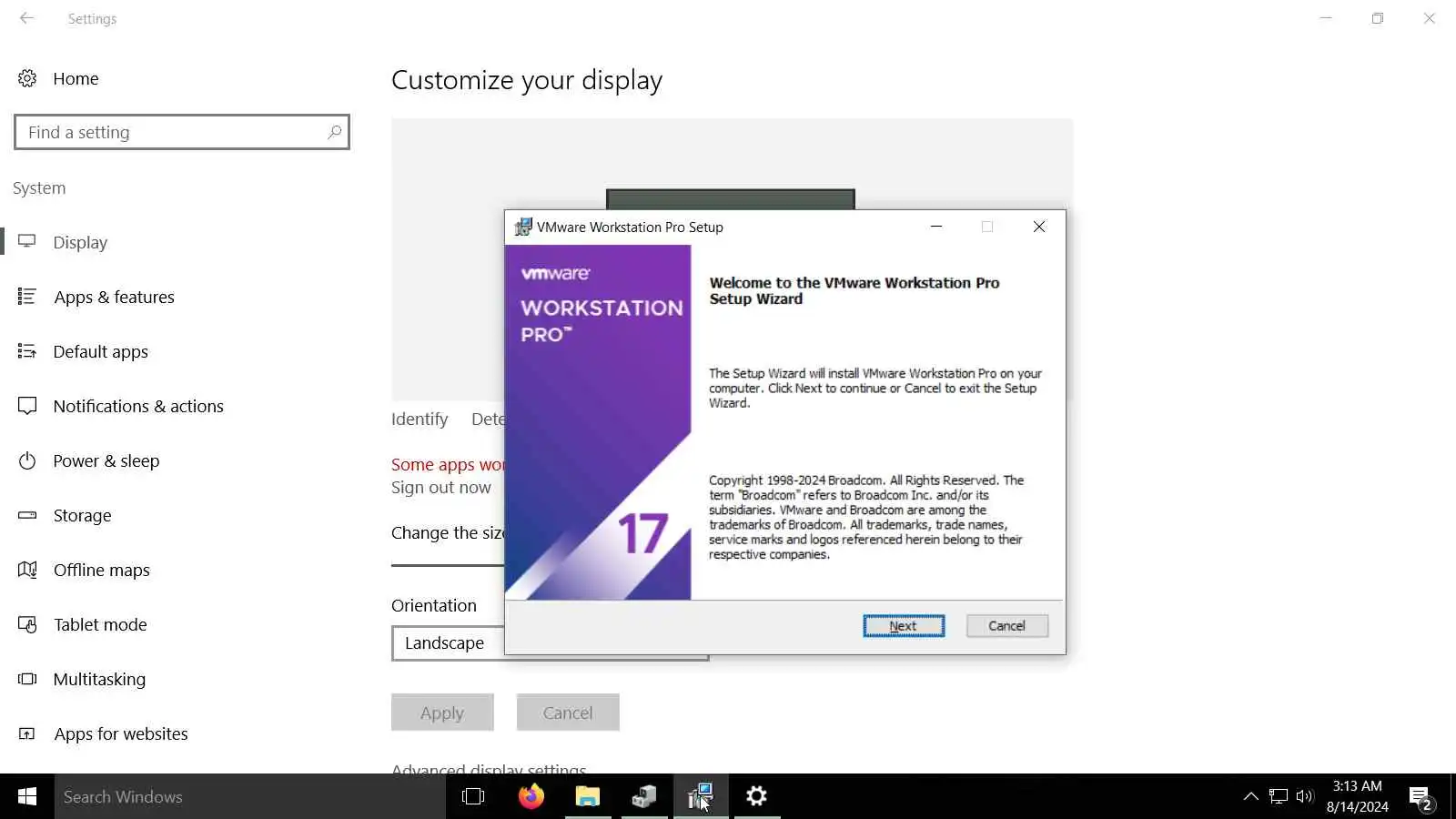
Task: Click the Default apps icon
Action: click(27, 351)
